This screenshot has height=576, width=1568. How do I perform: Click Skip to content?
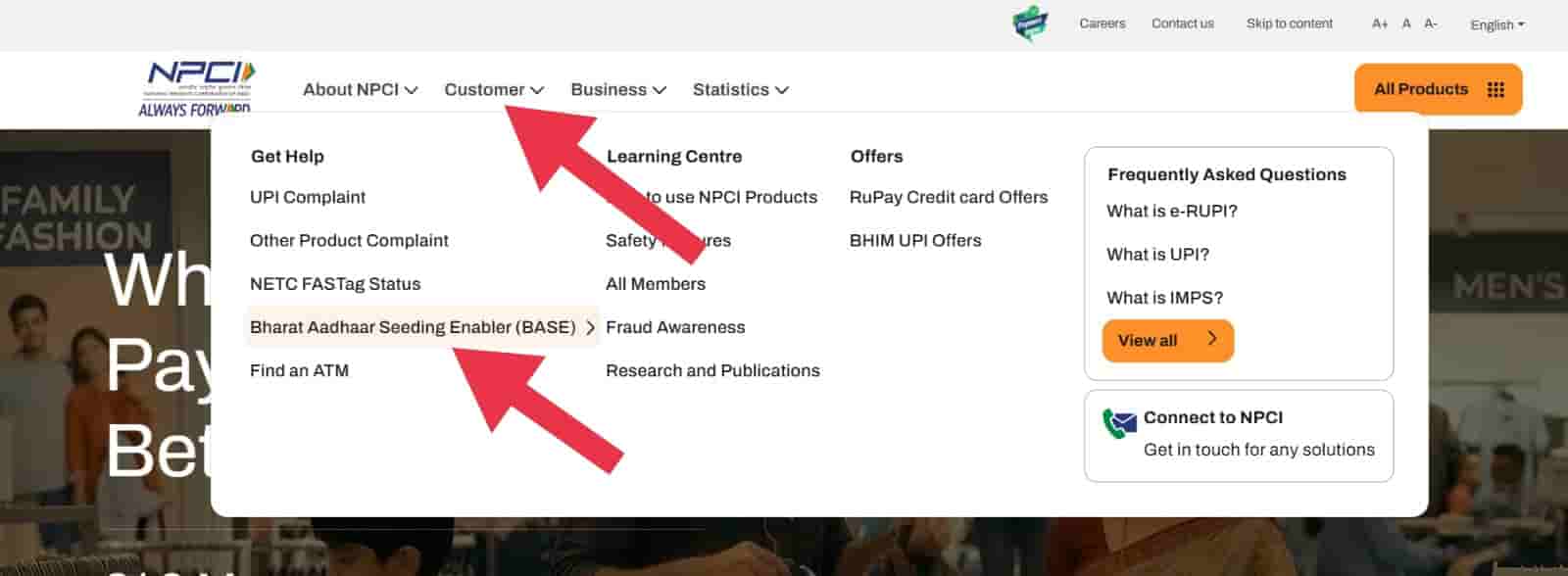click(x=1290, y=24)
